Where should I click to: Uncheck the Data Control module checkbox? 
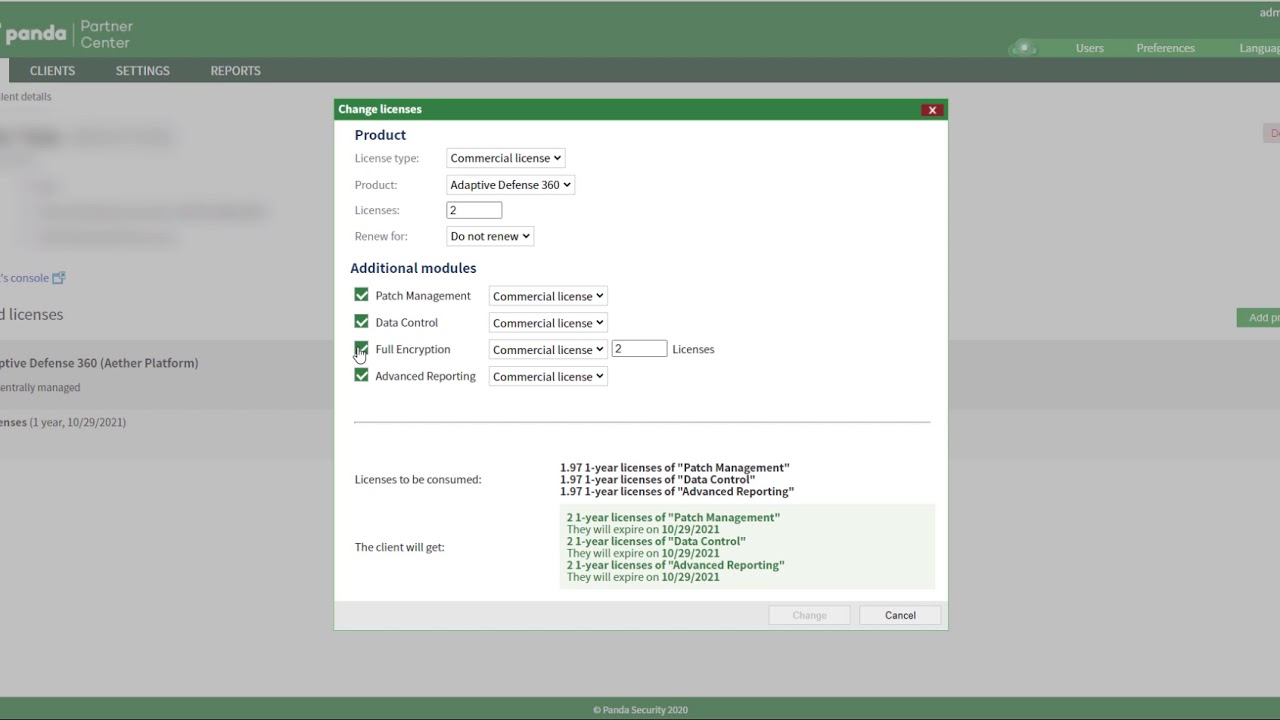(361, 322)
